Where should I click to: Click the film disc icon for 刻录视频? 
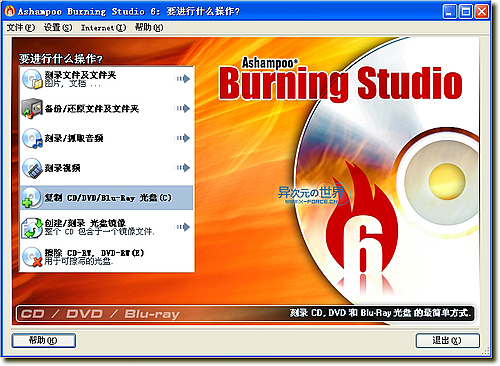(32, 168)
